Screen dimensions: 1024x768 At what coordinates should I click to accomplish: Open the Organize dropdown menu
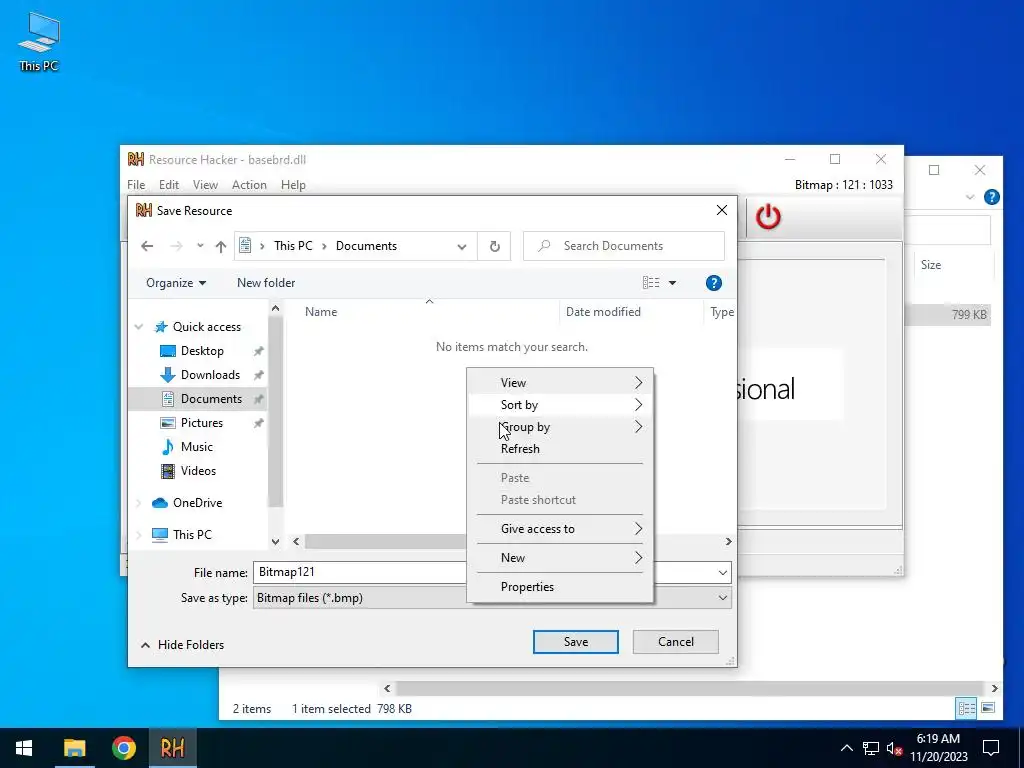click(176, 283)
